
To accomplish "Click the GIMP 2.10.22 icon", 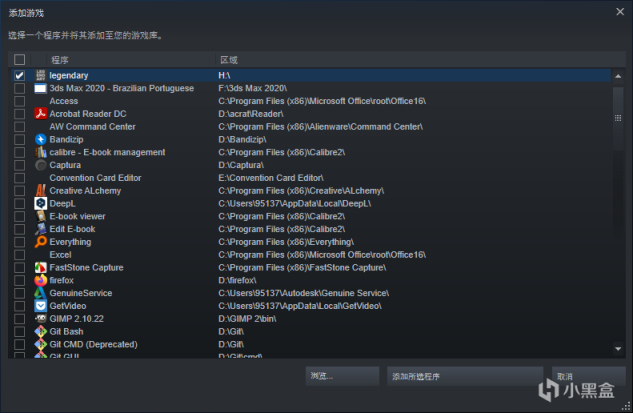I will (x=40, y=319).
